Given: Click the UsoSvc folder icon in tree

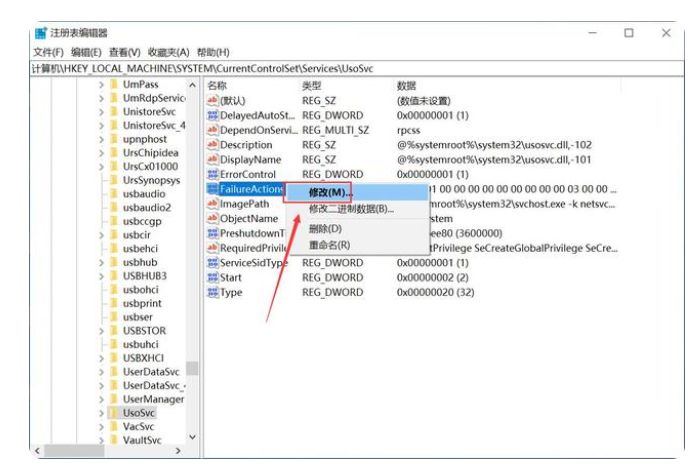Looking at the screenshot, I should pos(114,412).
